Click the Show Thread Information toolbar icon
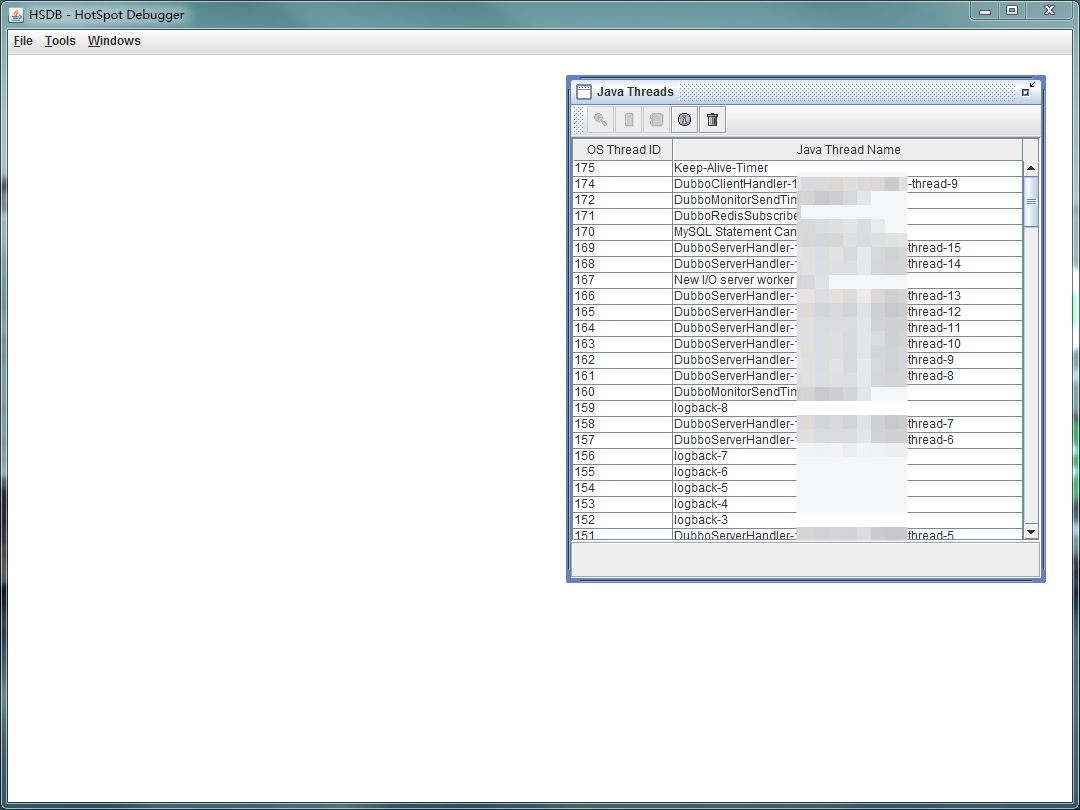Screen dimensions: 1080x810 click(684, 120)
